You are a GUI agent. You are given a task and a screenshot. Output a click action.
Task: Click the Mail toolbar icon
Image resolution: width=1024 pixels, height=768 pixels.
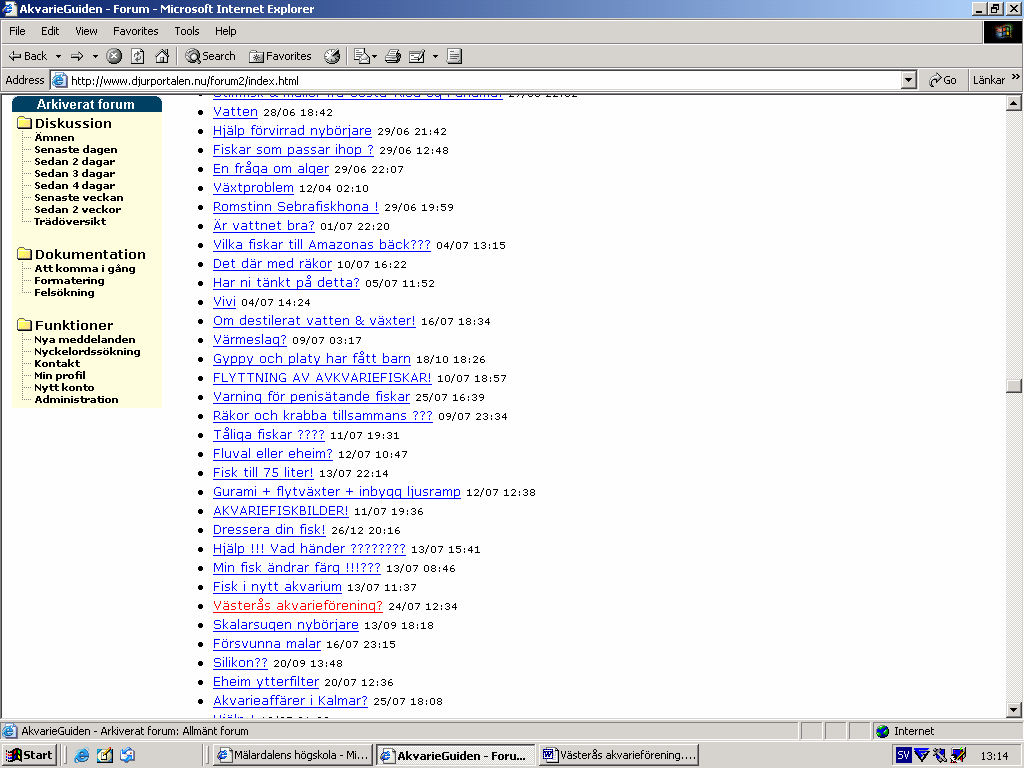point(364,56)
